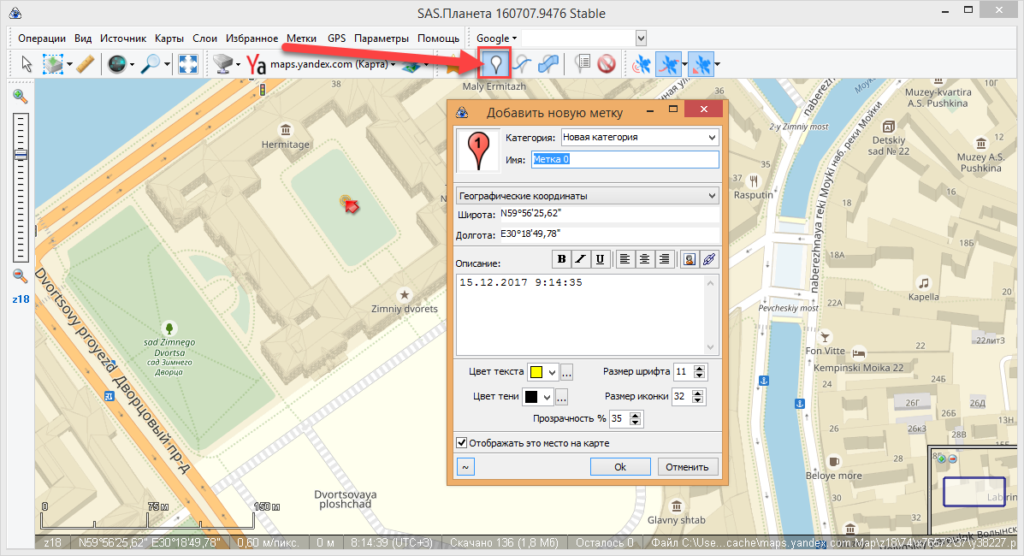Viewport: 1024px width, 556px height.
Task: Expand the Категория dropdown
Action: 711,137
